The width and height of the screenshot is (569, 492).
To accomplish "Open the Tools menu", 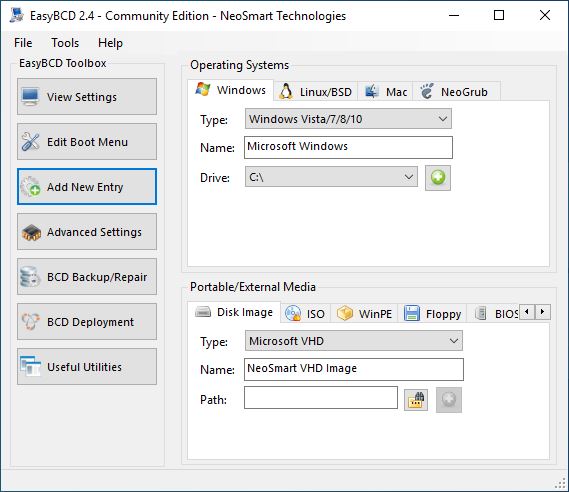I will click(65, 43).
